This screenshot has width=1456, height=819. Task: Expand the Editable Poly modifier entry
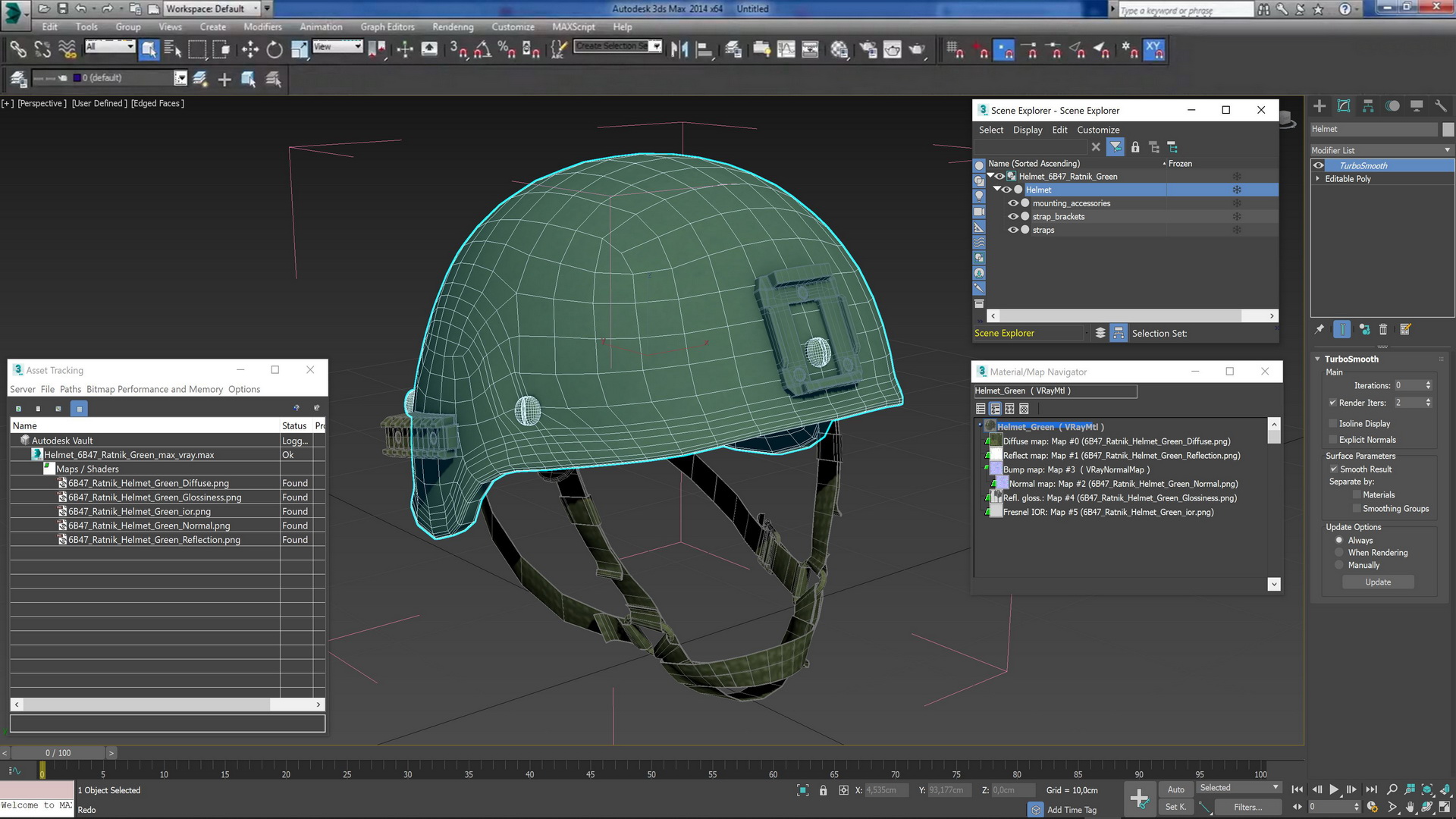[x=1318, y=179]
